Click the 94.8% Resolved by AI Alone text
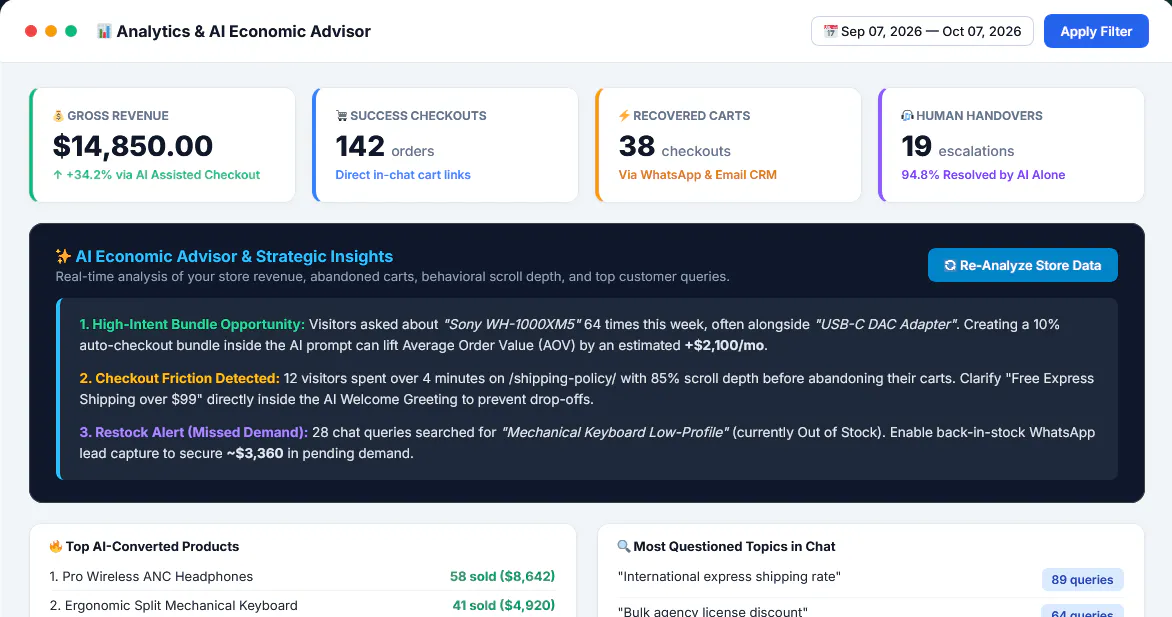The height and width of the screenshot is (617, 1172). [x=983, y=175]
